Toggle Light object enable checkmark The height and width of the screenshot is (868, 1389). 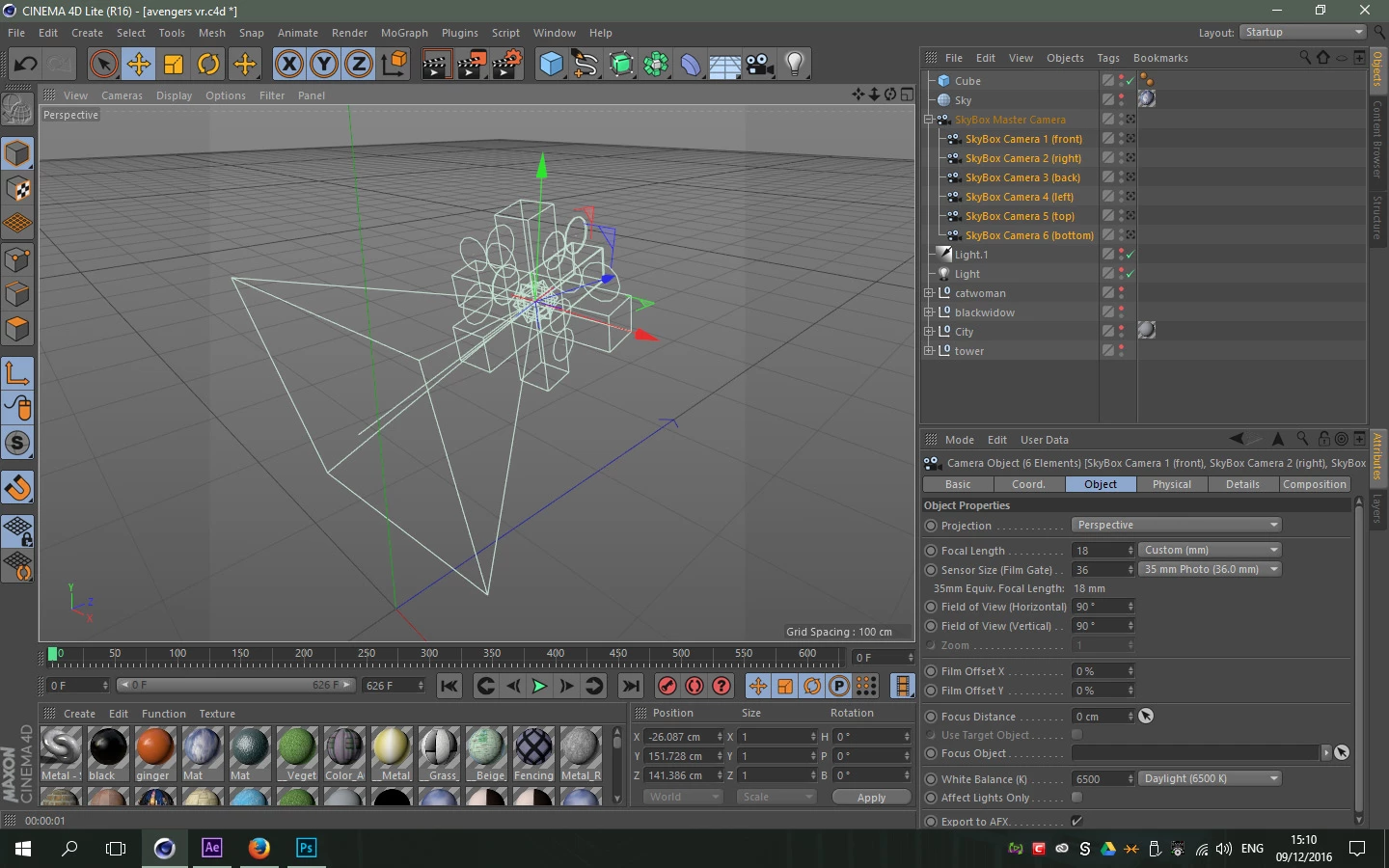tap(1130, 274)
